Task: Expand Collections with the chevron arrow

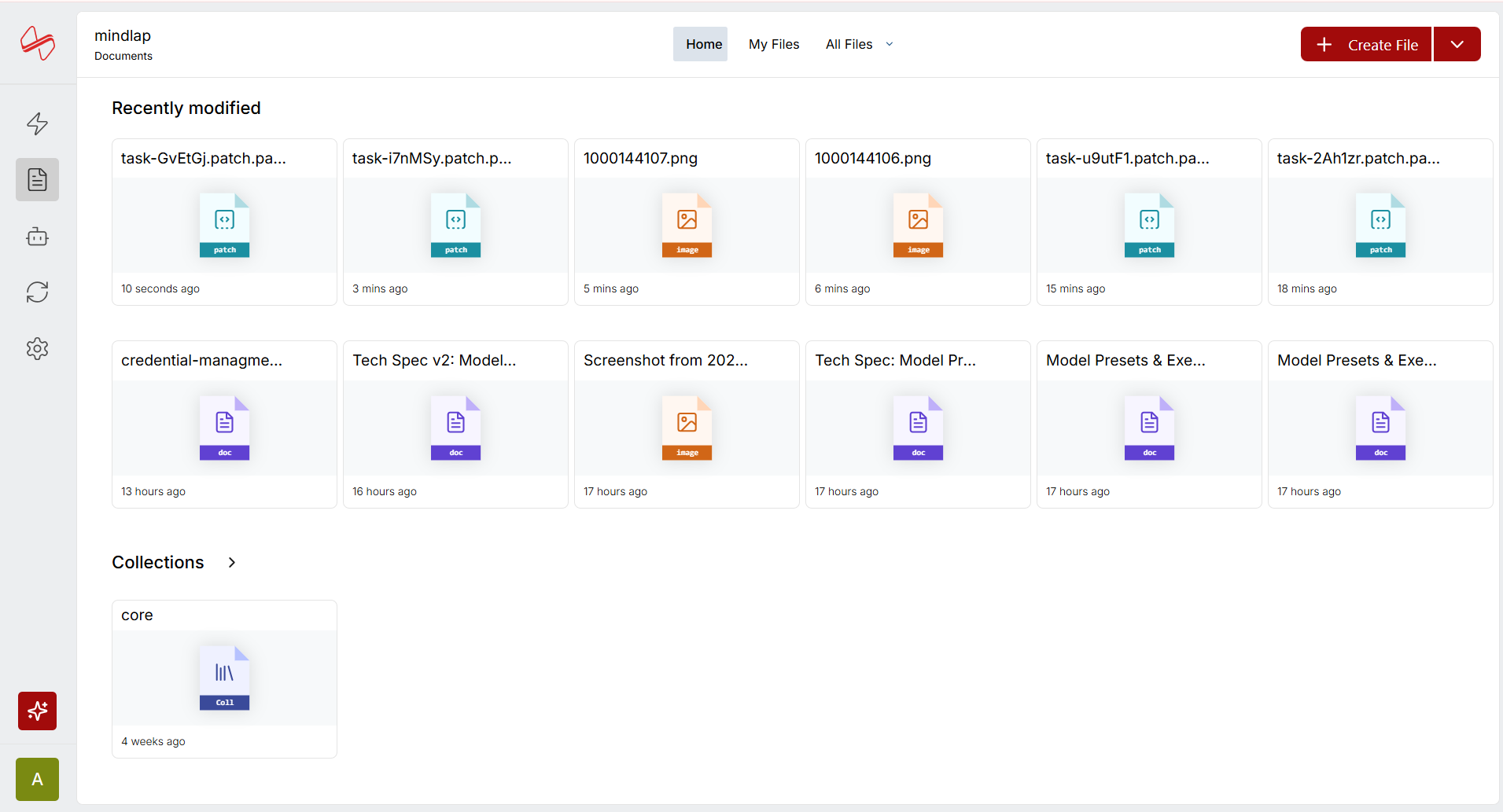Action: 231,562
